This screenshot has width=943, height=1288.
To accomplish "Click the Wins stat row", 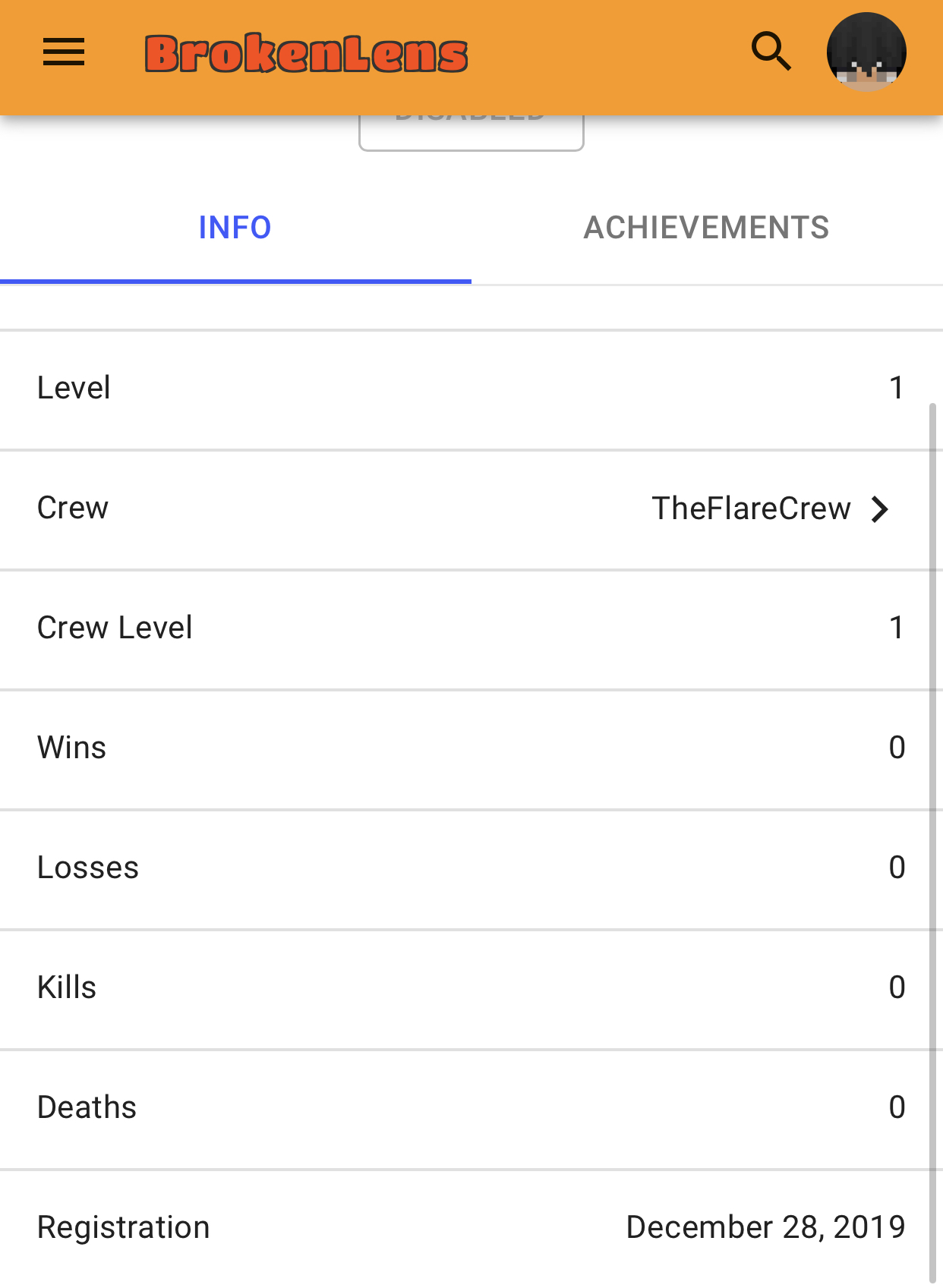I will (471, 749).
